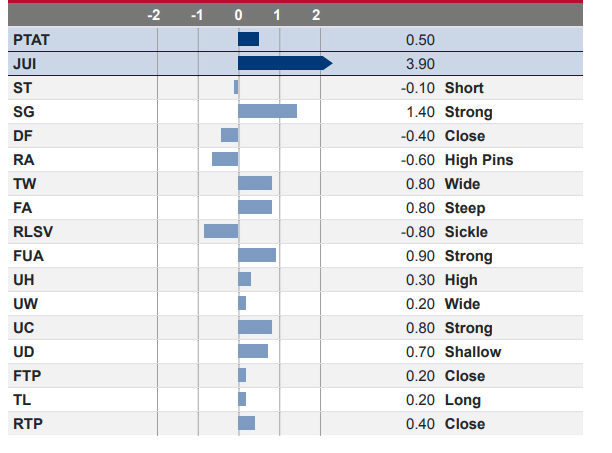Click the 'High Pins' descriptor text
612x453 pixels.
pyautogui.click(x=479, y=159)
